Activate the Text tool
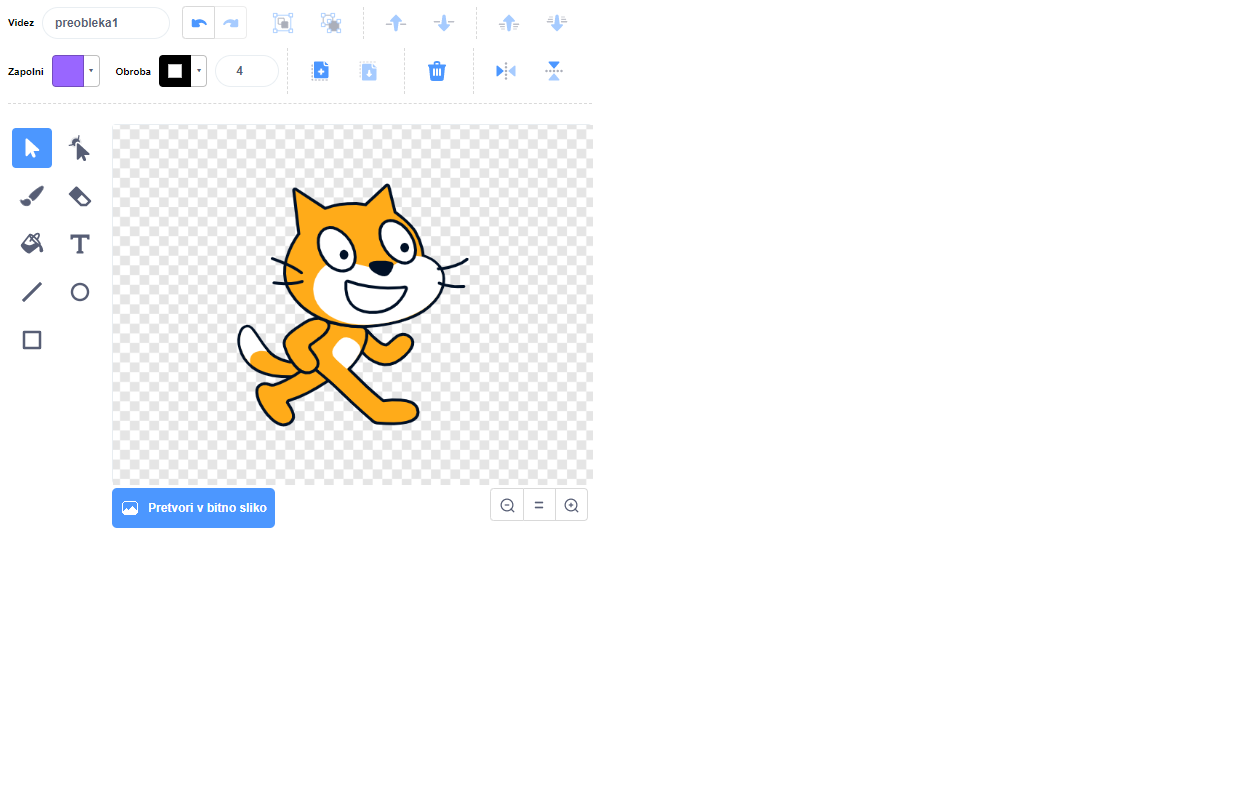Image resolution: width=1255 pixels, height=808 pixels. (79, 243)
